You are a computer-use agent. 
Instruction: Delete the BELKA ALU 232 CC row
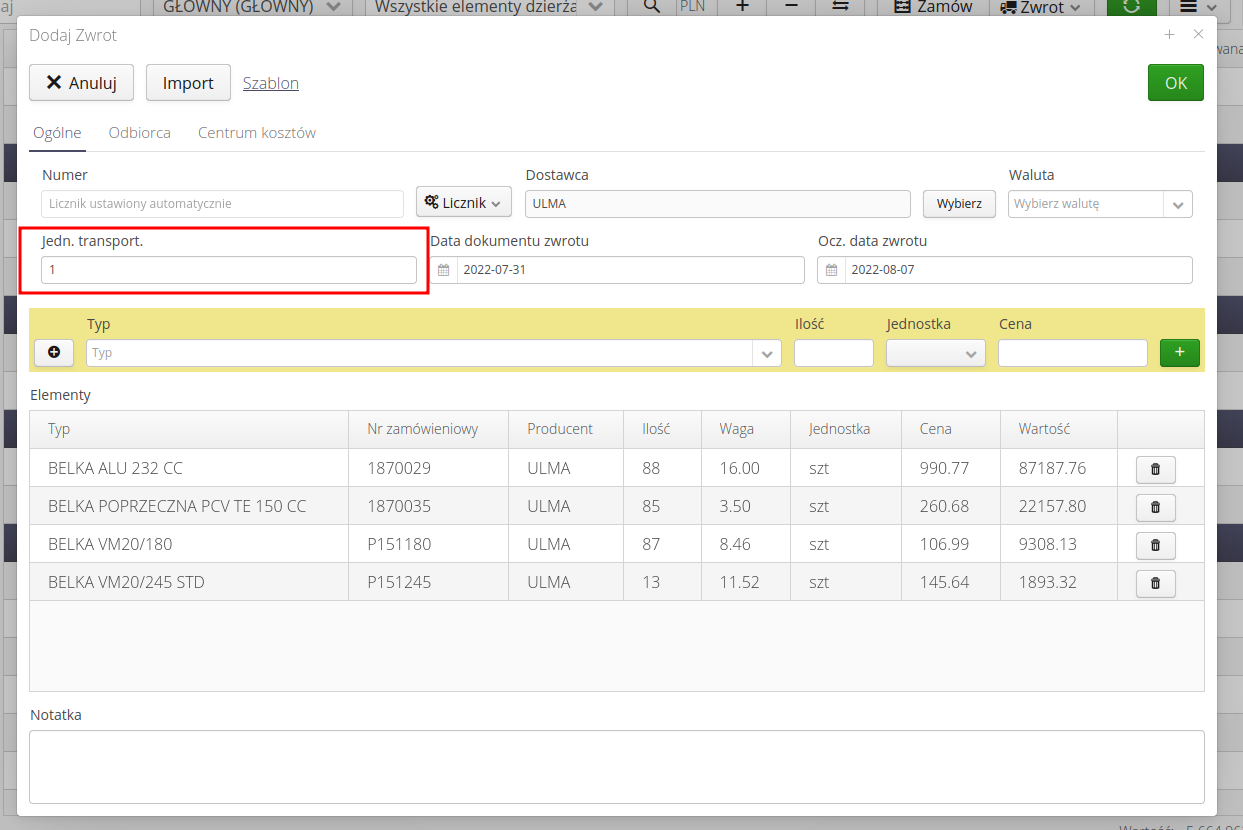point(1155,469)
